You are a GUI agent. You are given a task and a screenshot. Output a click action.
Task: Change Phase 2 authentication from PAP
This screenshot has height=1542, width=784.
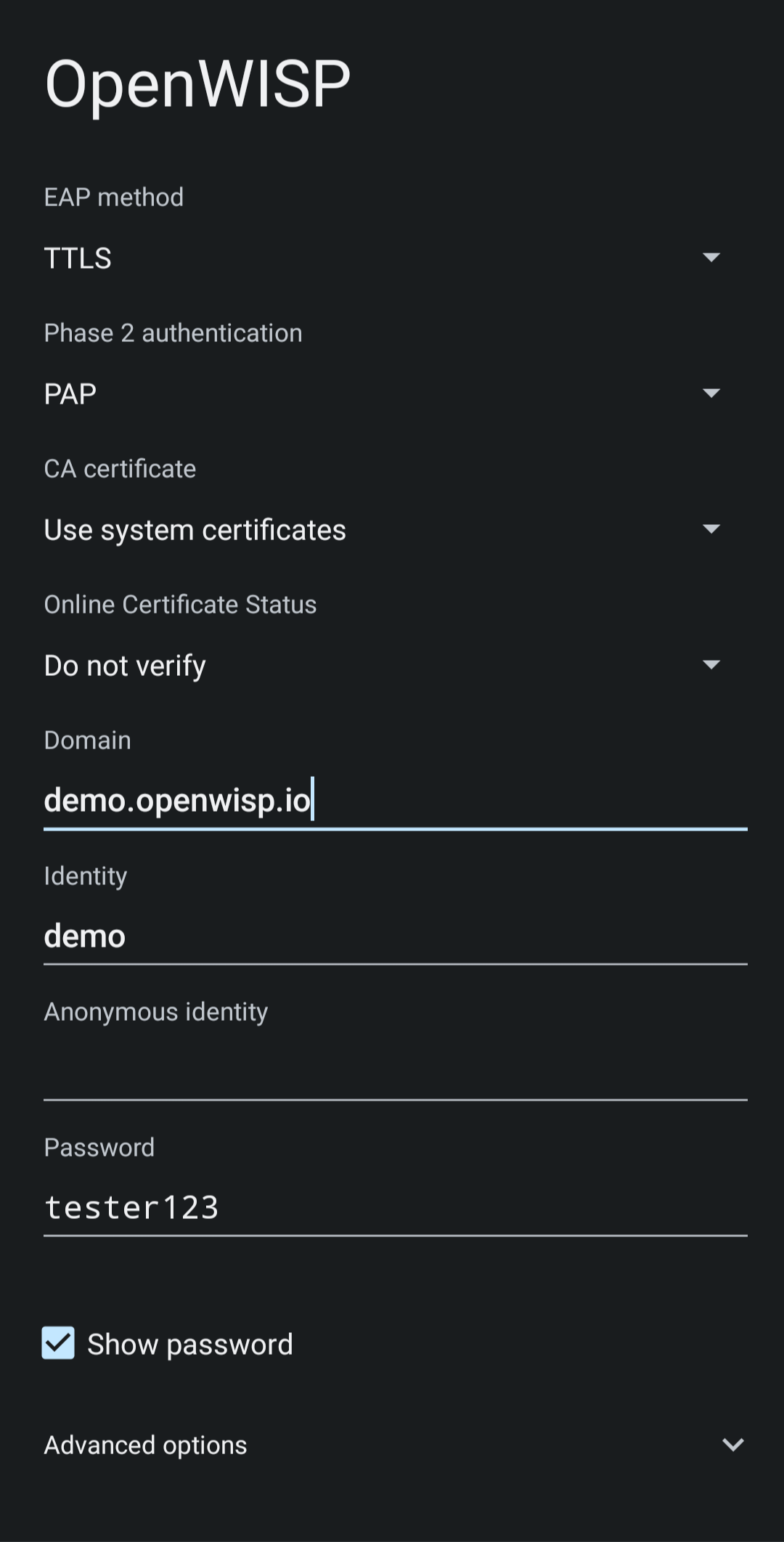[363, 393]
